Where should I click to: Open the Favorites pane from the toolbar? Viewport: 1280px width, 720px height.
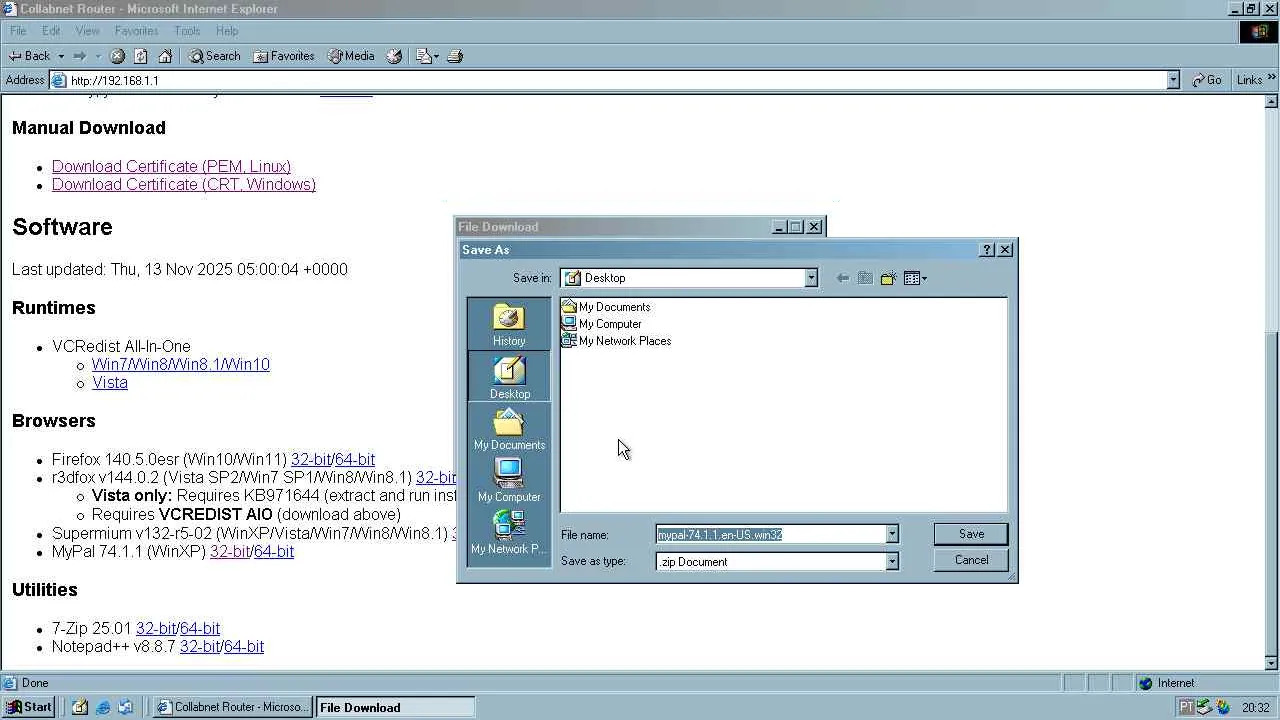(x=284, y=56)
